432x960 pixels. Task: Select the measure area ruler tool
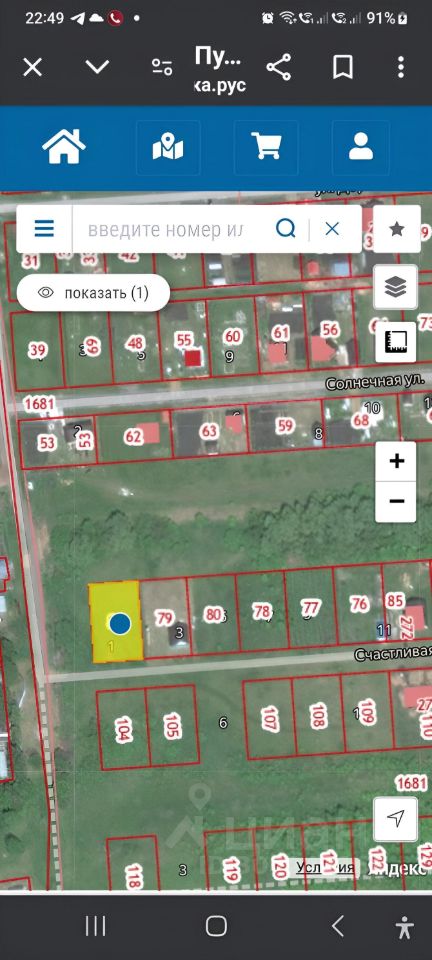pyautogui.click(x=396, y=342)
